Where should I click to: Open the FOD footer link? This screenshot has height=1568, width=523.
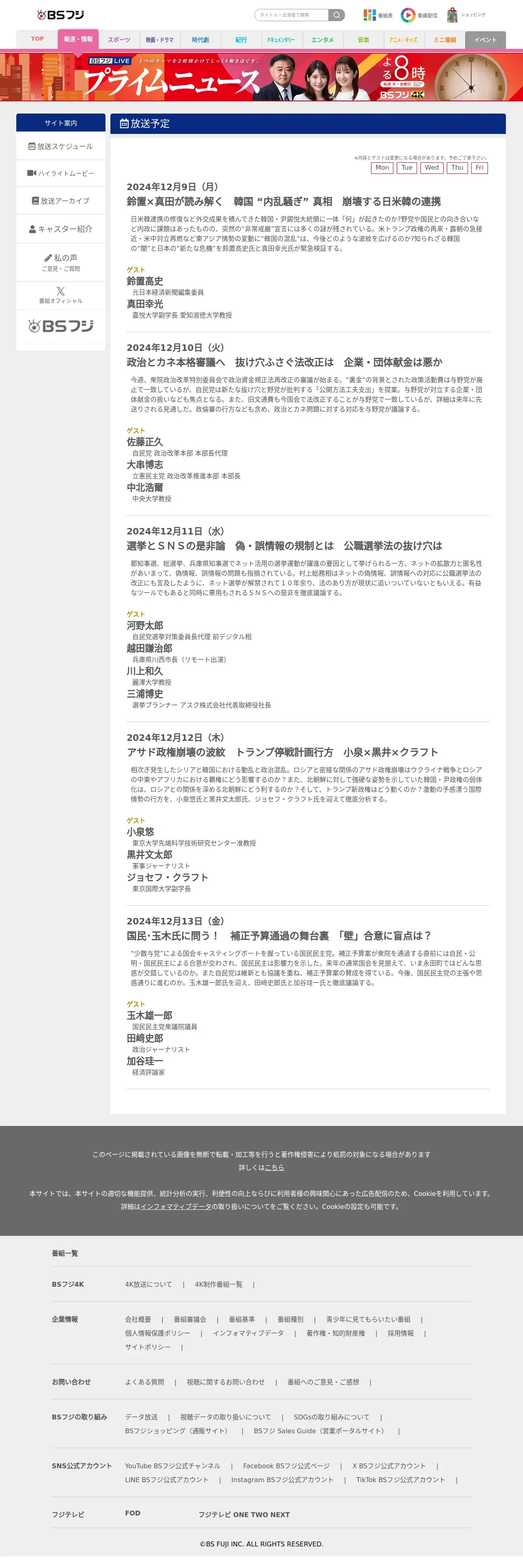(133, 1513)
